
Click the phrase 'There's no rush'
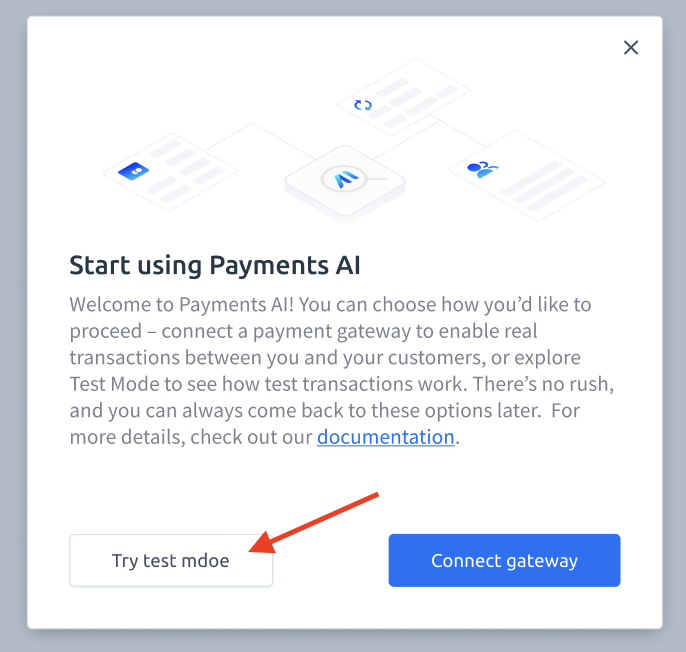click(541, 384)
